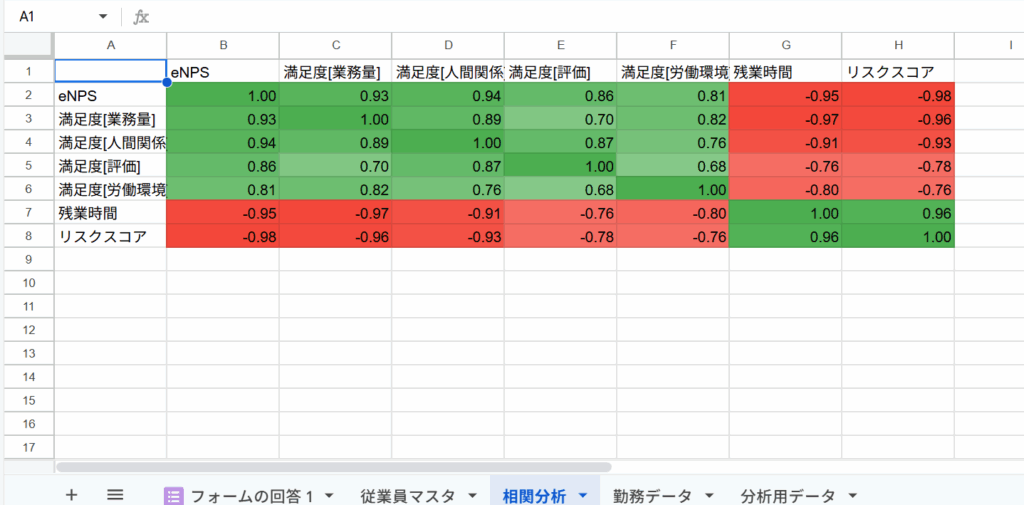Image resolution: width=1024 pixels, height=505 pixels.
Task: Select column H header
Action: coord(898,45)
